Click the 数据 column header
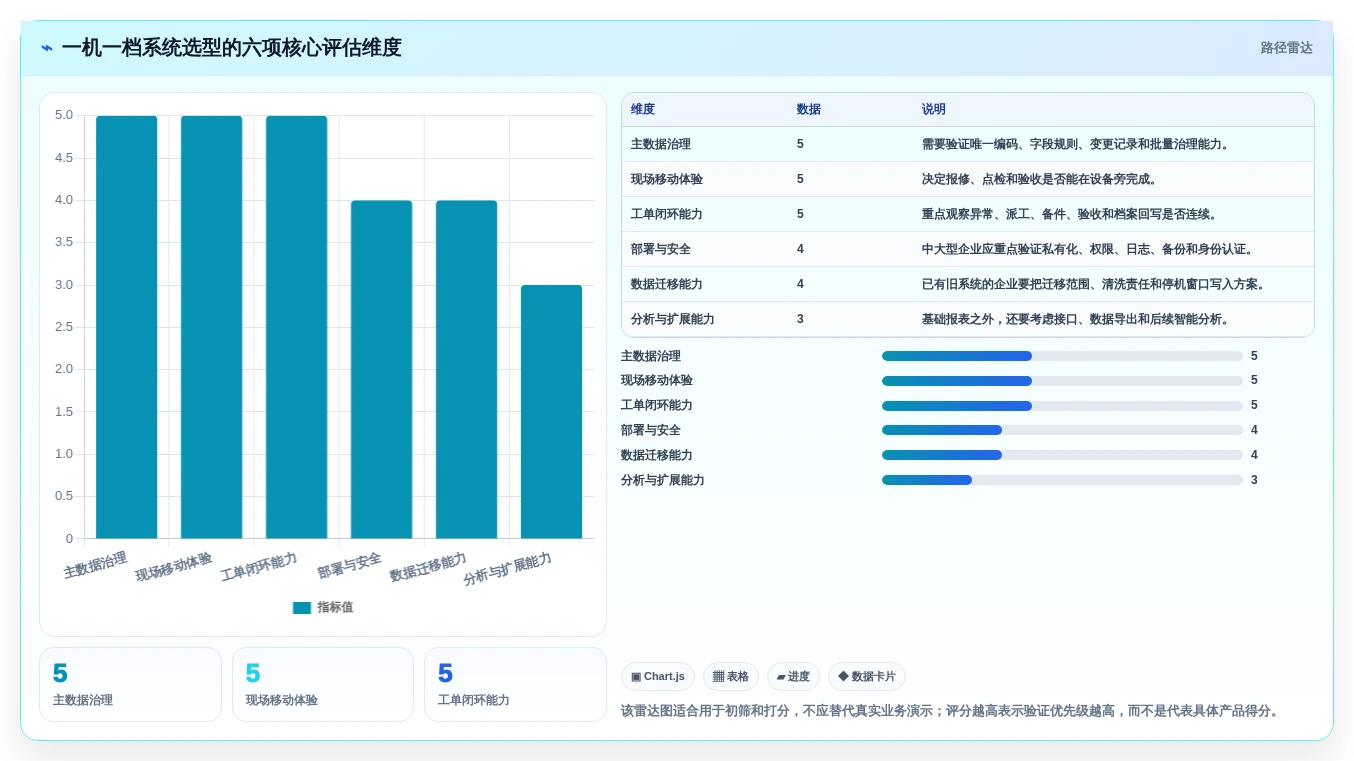The width and height of the screenshot is (1354, 761). pyautogui.click(x=809, y=110)
